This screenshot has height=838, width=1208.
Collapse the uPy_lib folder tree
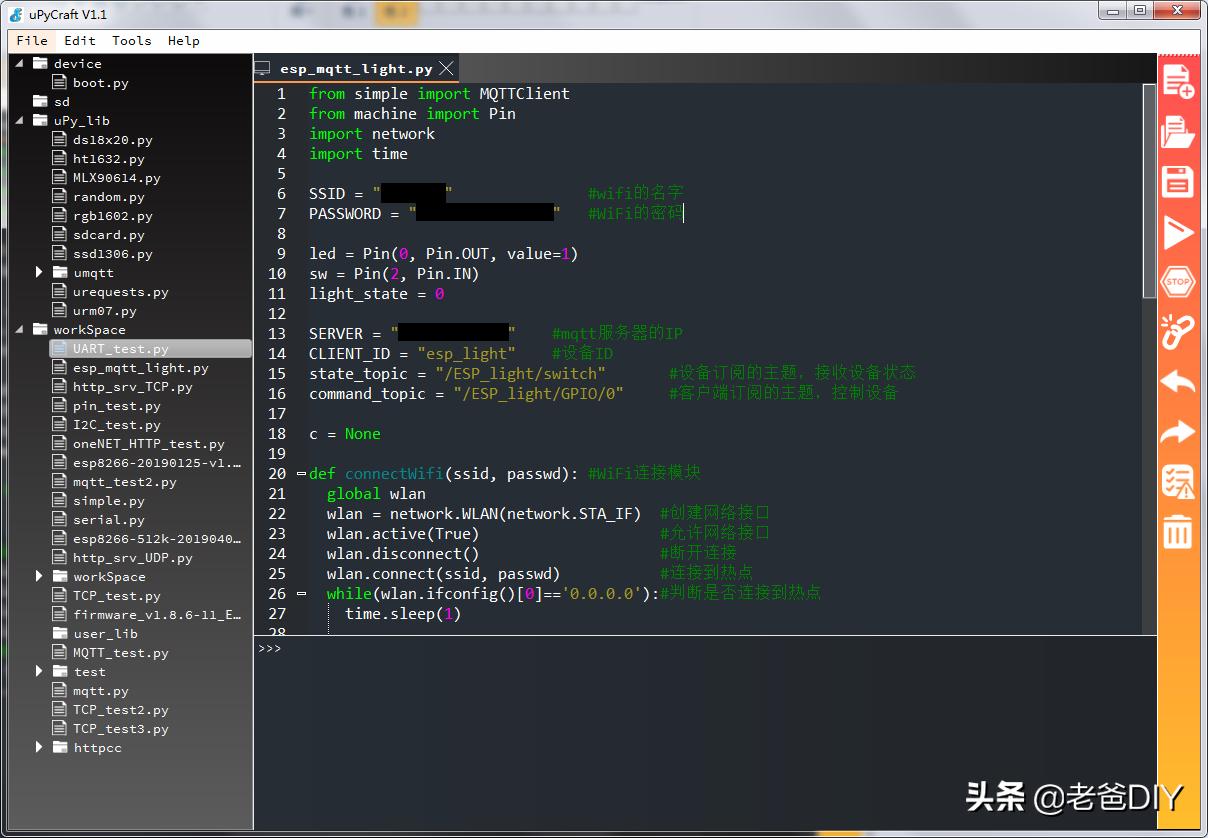click(x=19, y=120)
